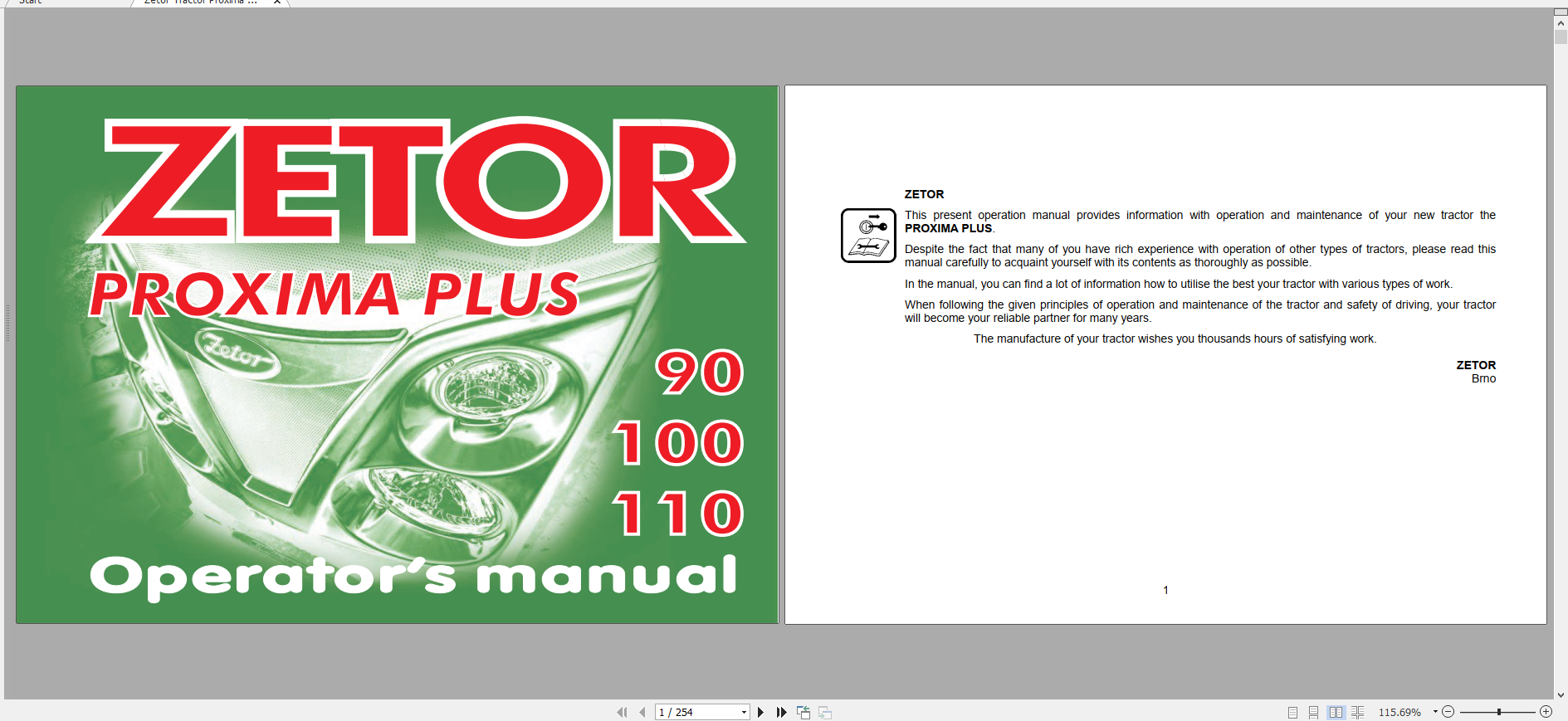Click the word Brno in signature
Screen dimensions: 1568x721
point(1483,378)
